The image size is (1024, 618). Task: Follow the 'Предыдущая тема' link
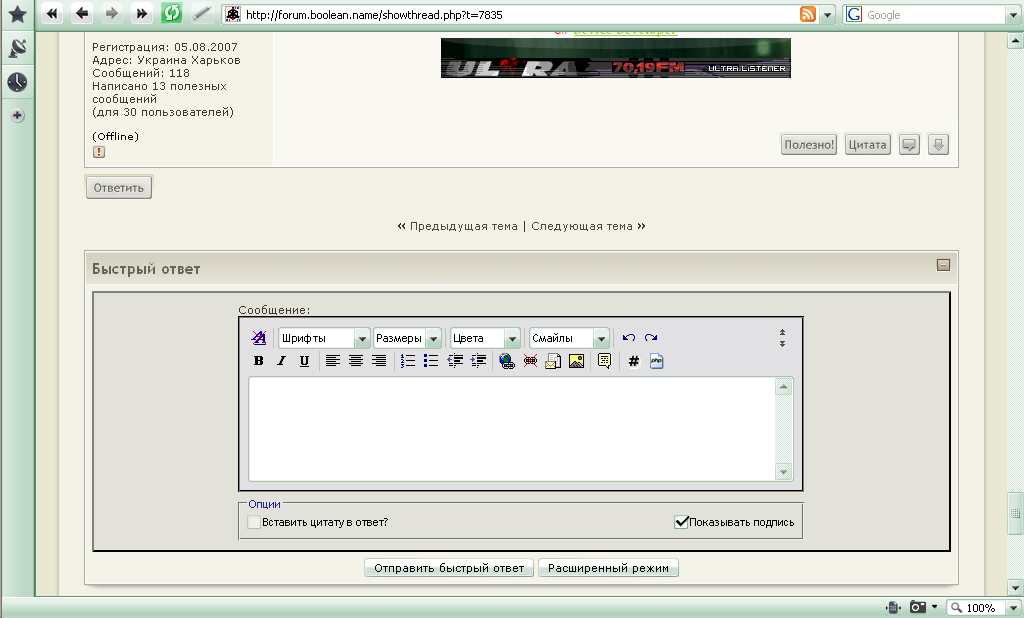coord(463,226)
